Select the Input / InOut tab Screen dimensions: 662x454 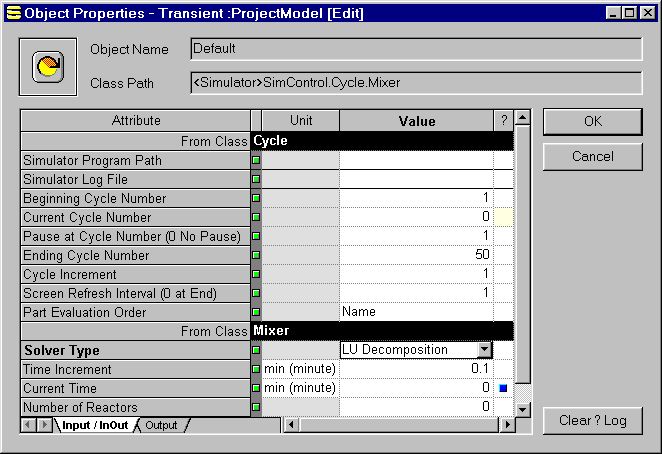(94, 426)
